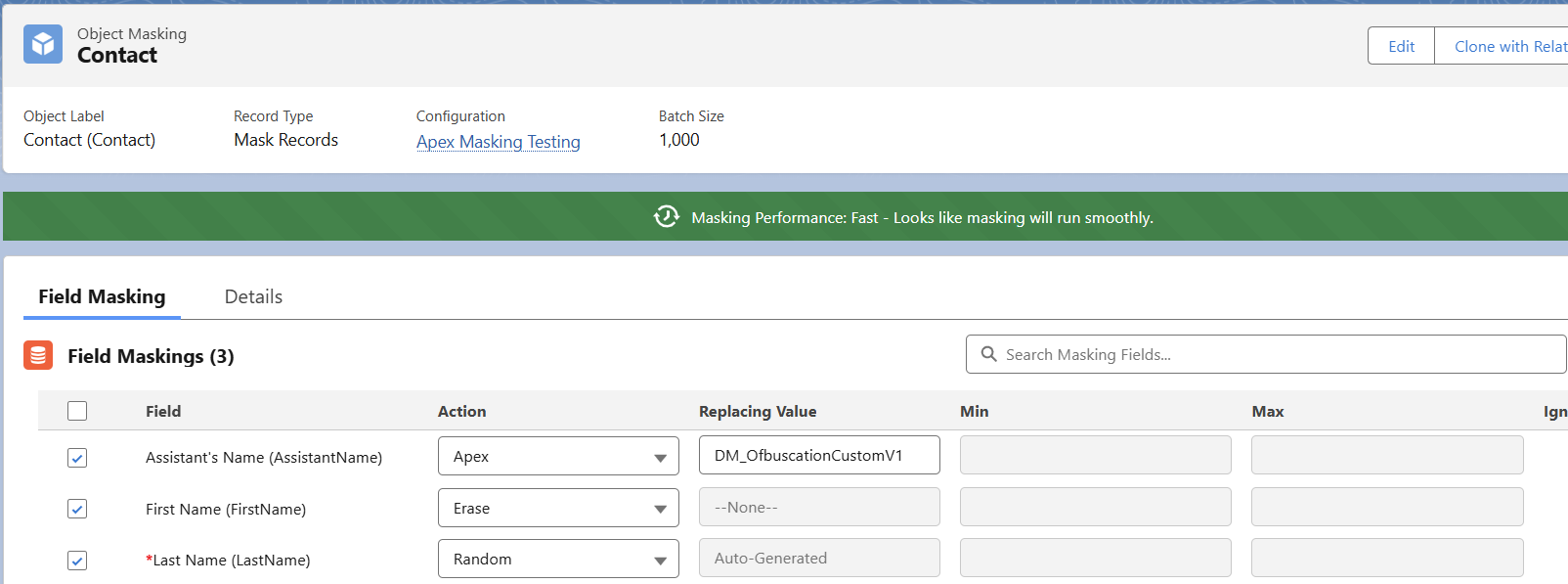
Task: Select the Field Masking tab
Action: click(x=102, y=296)
